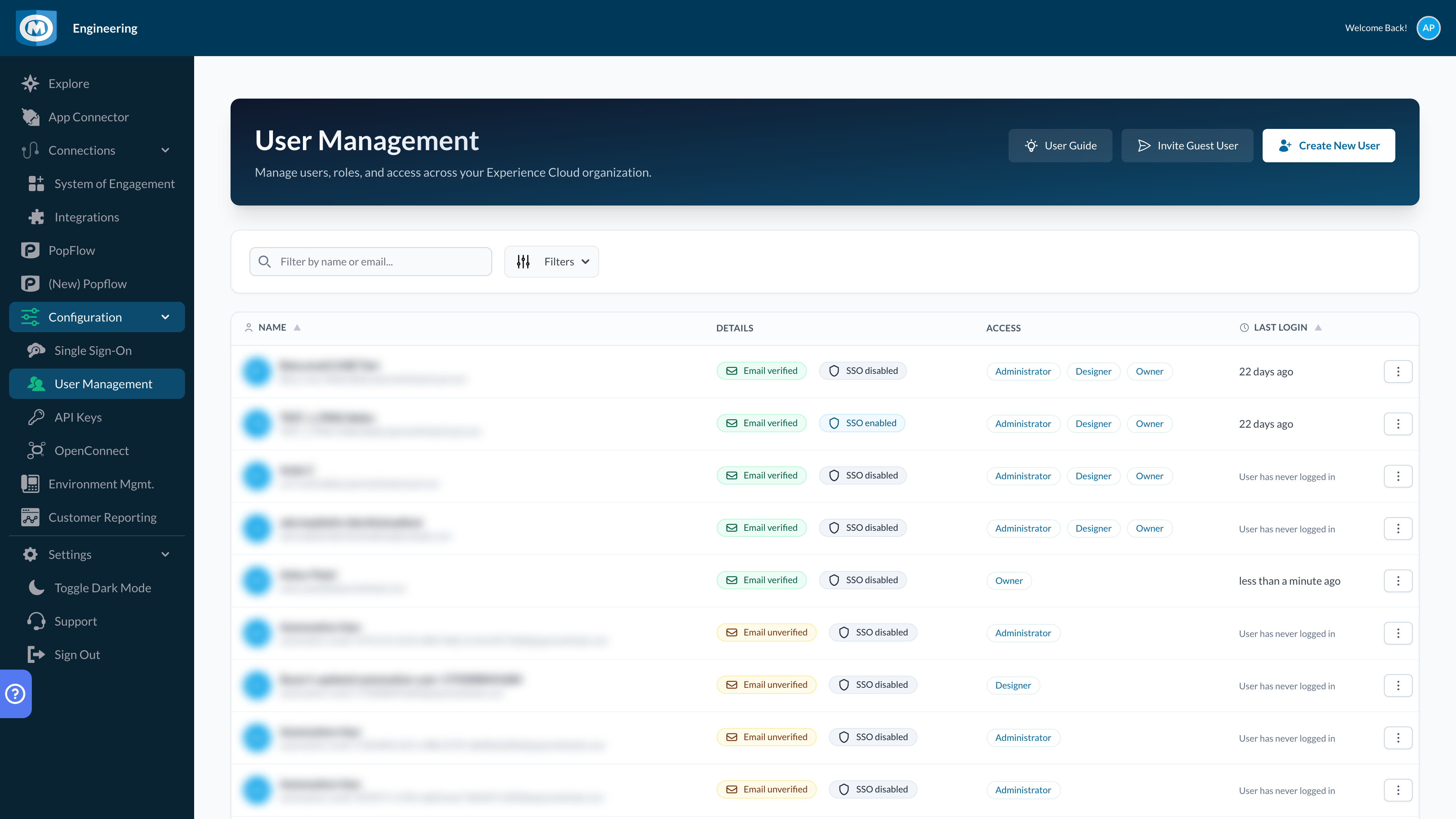
Task: Click the 'less than a minute ago' login text
Action: [x=1289, y=581]
